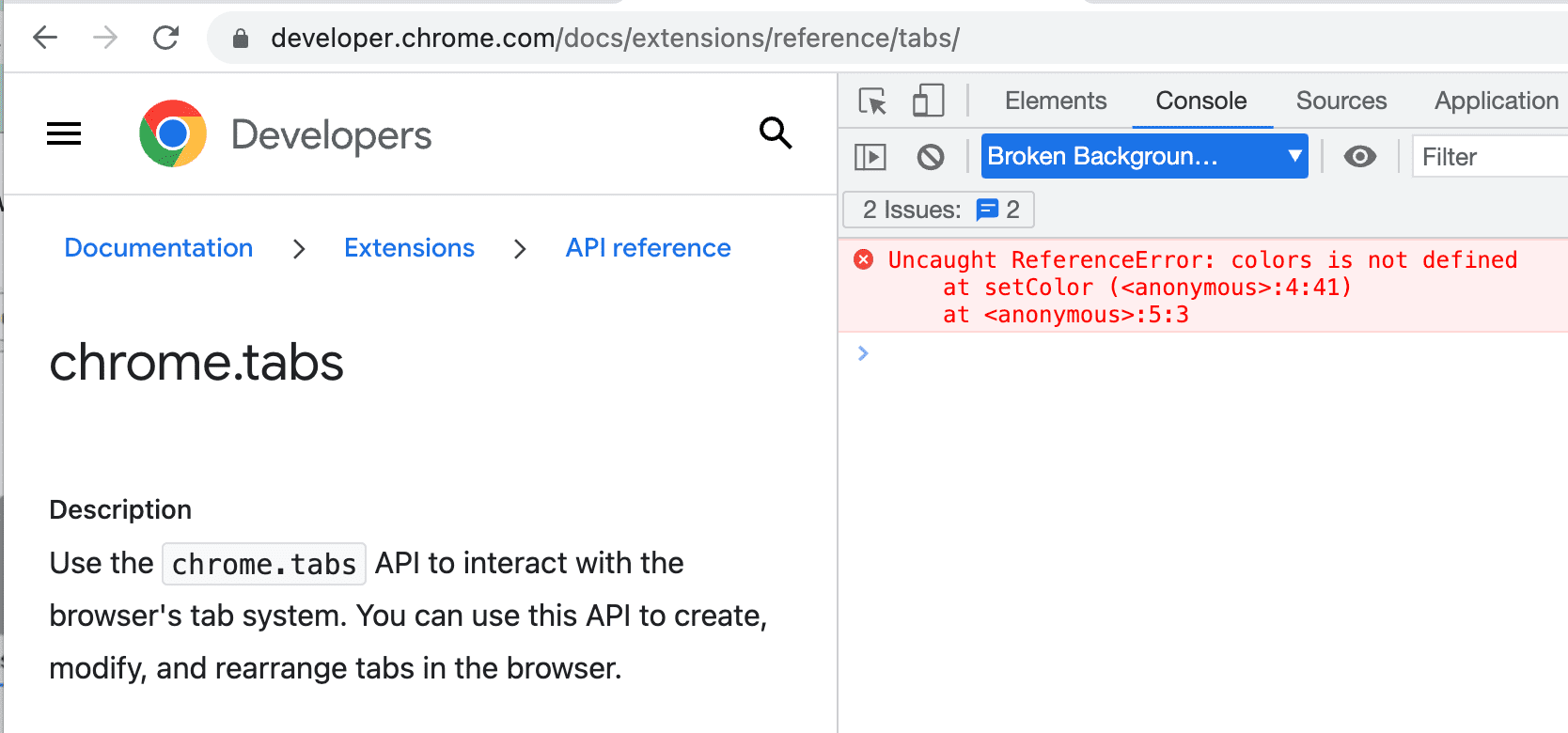
Task: Clear the console with the clear icon
Action: (931, 156)
